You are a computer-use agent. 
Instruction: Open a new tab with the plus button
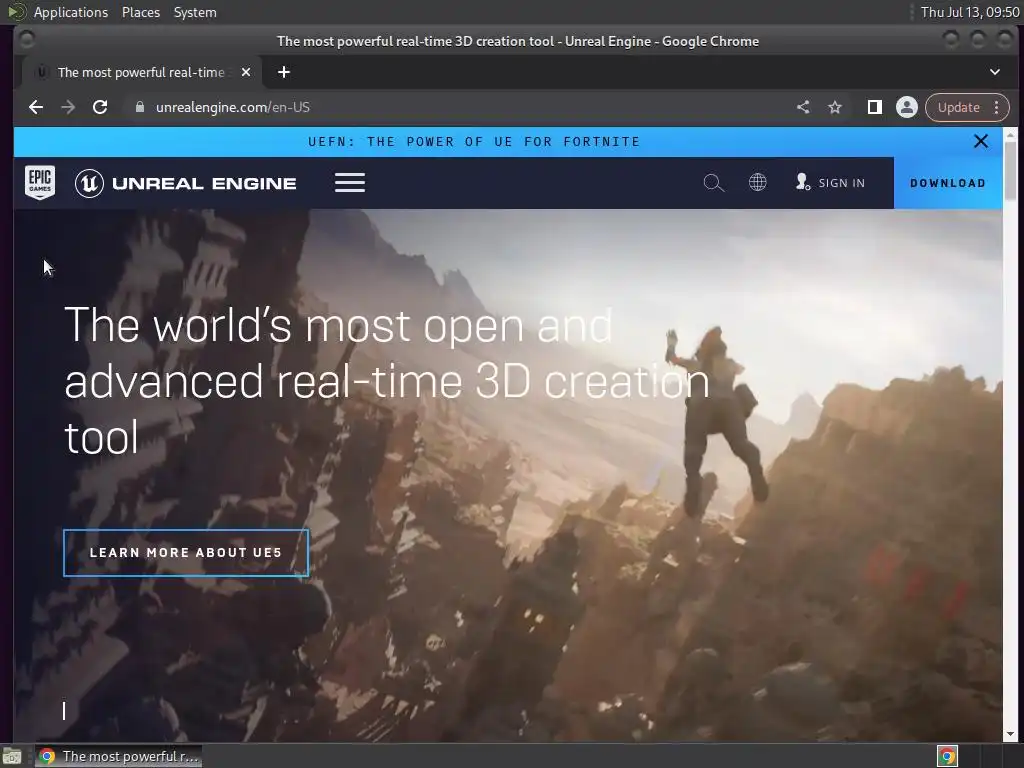point(283,72)
